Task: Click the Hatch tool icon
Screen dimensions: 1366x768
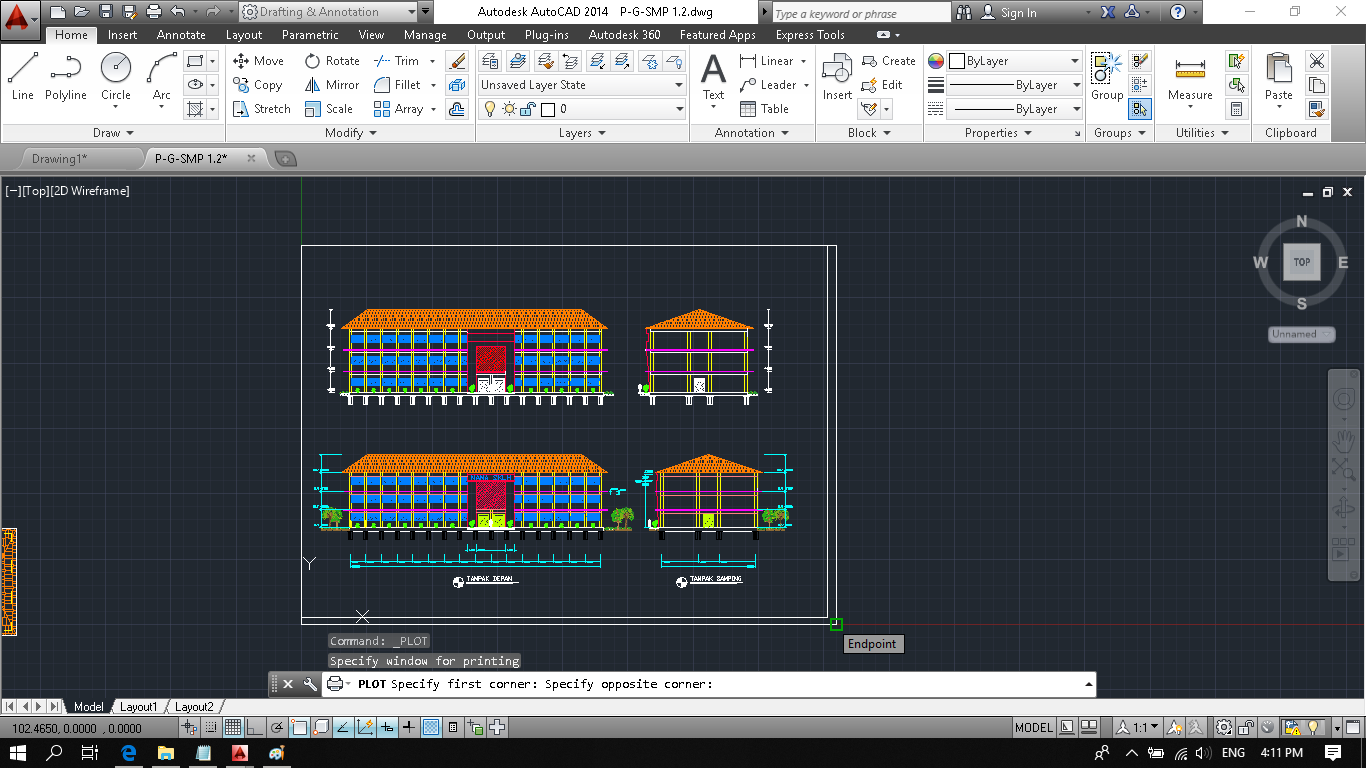Action: coord(196,109)
